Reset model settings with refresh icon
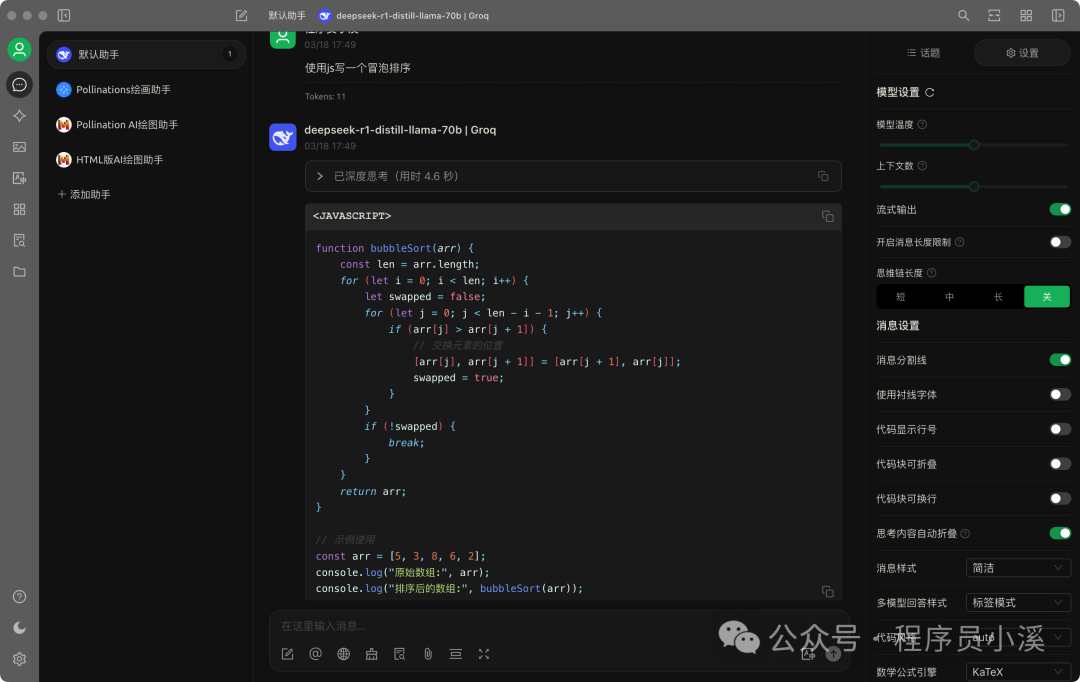This screenshot has width=1080, height=682. point(930,92)
